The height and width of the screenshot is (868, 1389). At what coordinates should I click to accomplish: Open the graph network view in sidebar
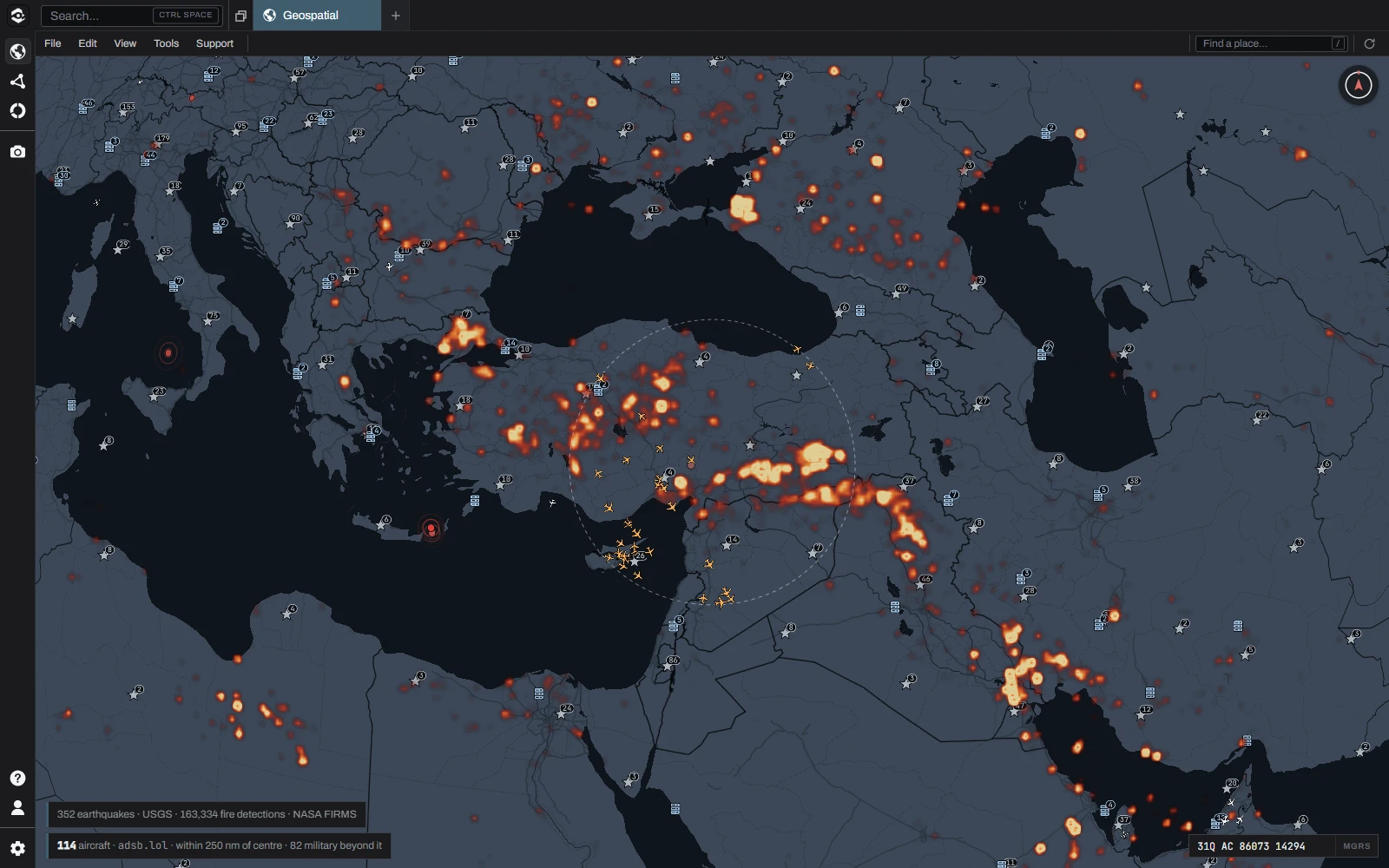(x=17, y=82)
